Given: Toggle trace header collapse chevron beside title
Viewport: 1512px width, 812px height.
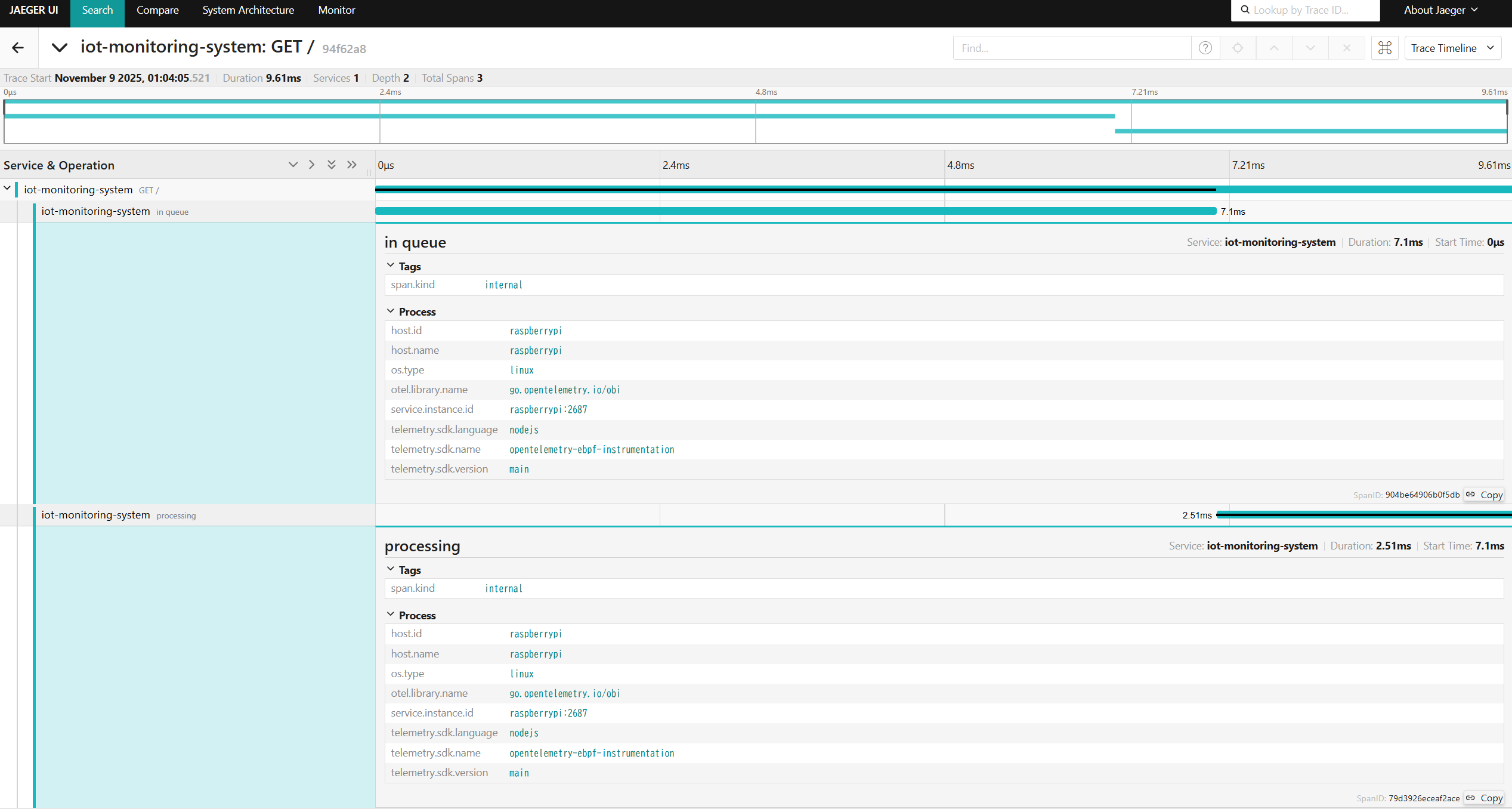Looking at the screenshot, I should (60, 48).
